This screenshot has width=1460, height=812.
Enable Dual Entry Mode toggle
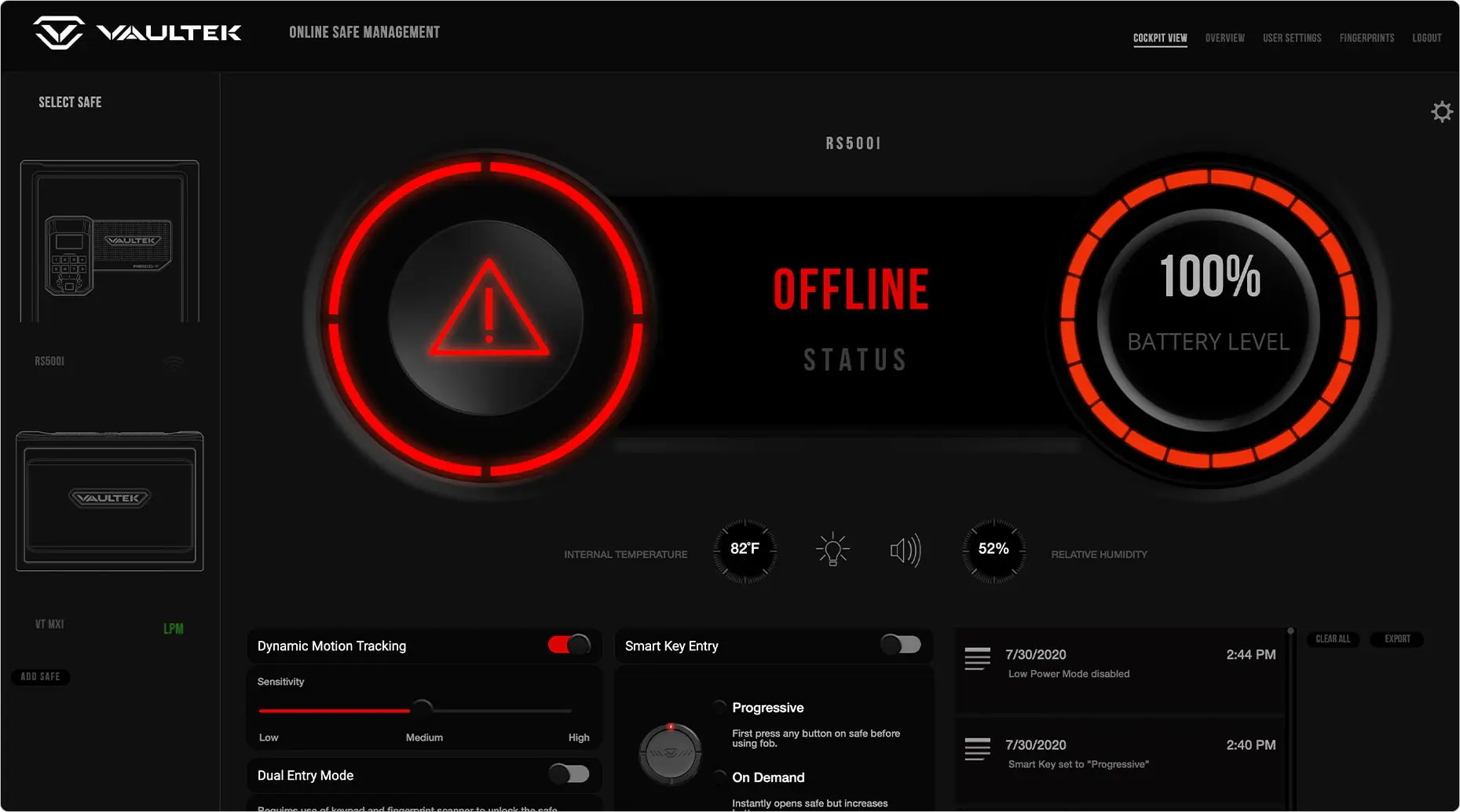569,774
